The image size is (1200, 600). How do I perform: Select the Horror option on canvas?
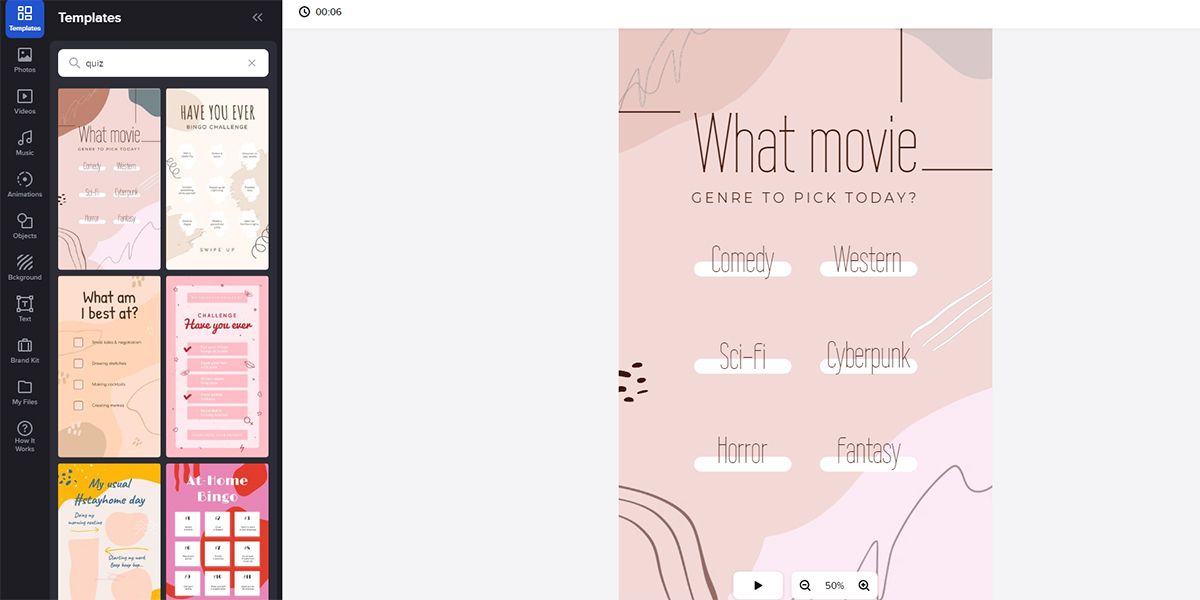click(x=742, y=452)
